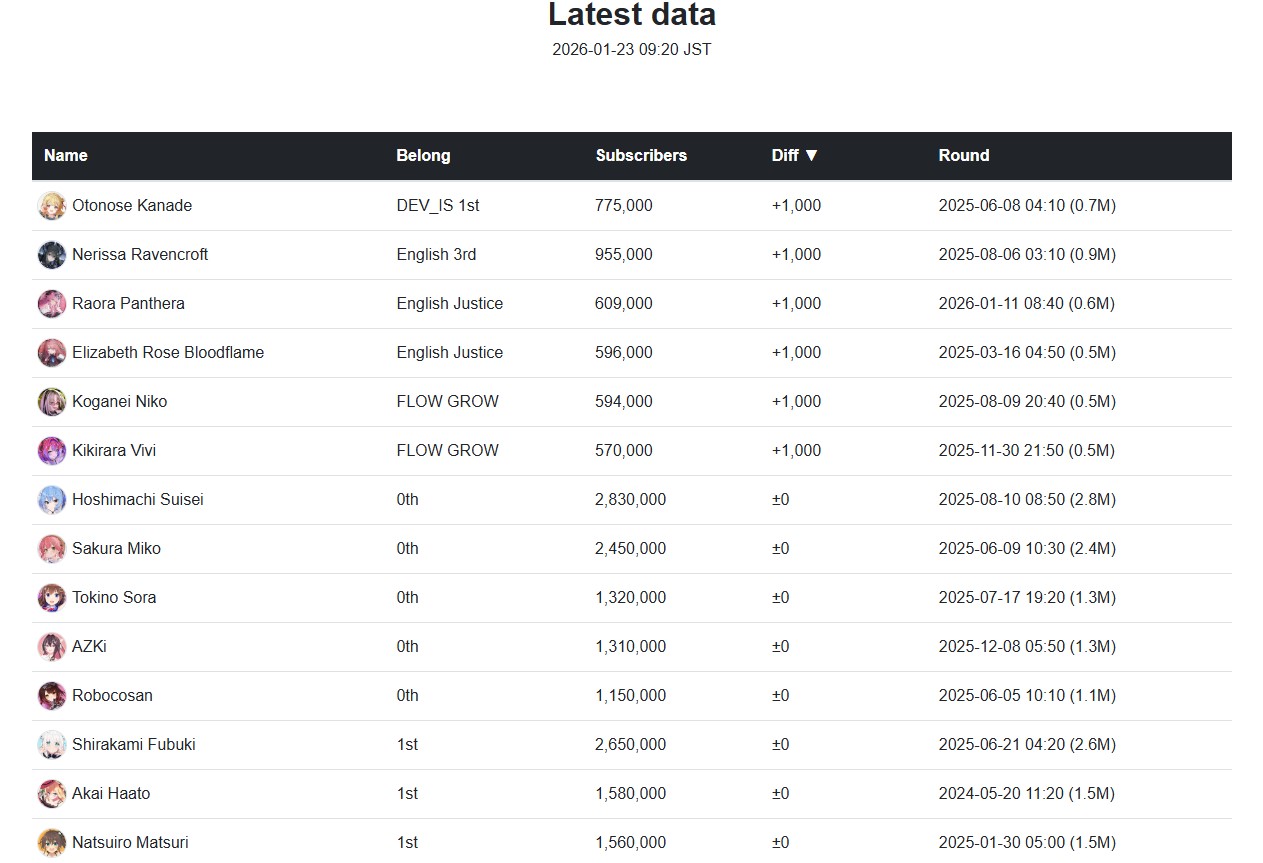Sort table by Name column header
1263x863 pixels.
[66, 156]
